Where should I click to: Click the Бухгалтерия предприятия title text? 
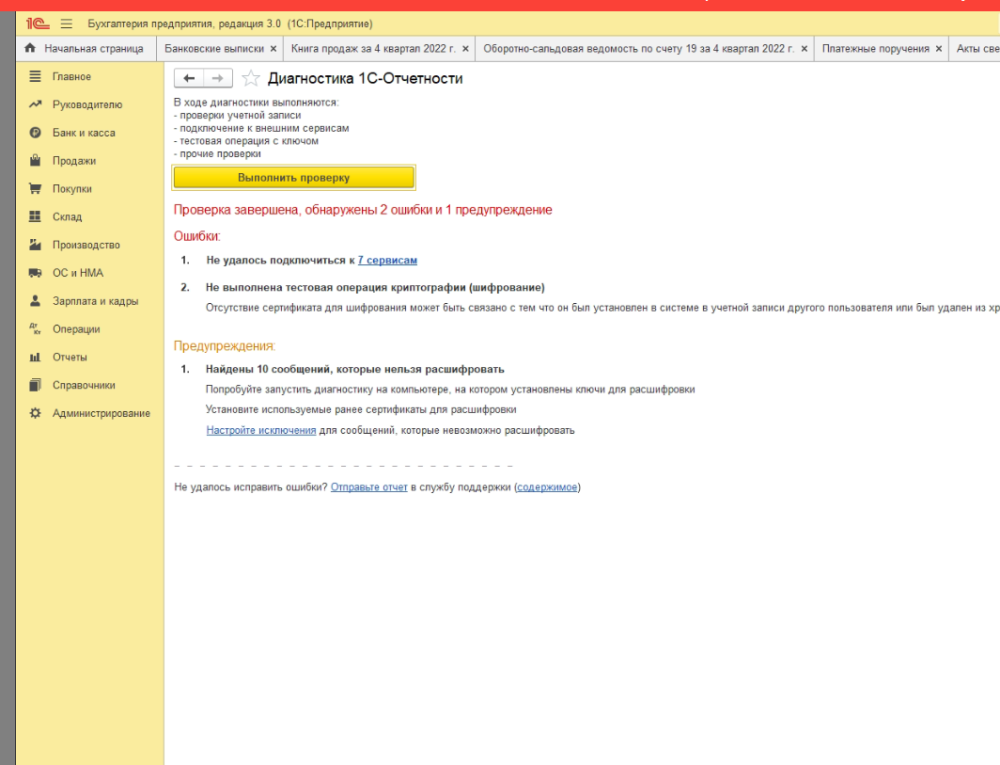pos(230,24)
